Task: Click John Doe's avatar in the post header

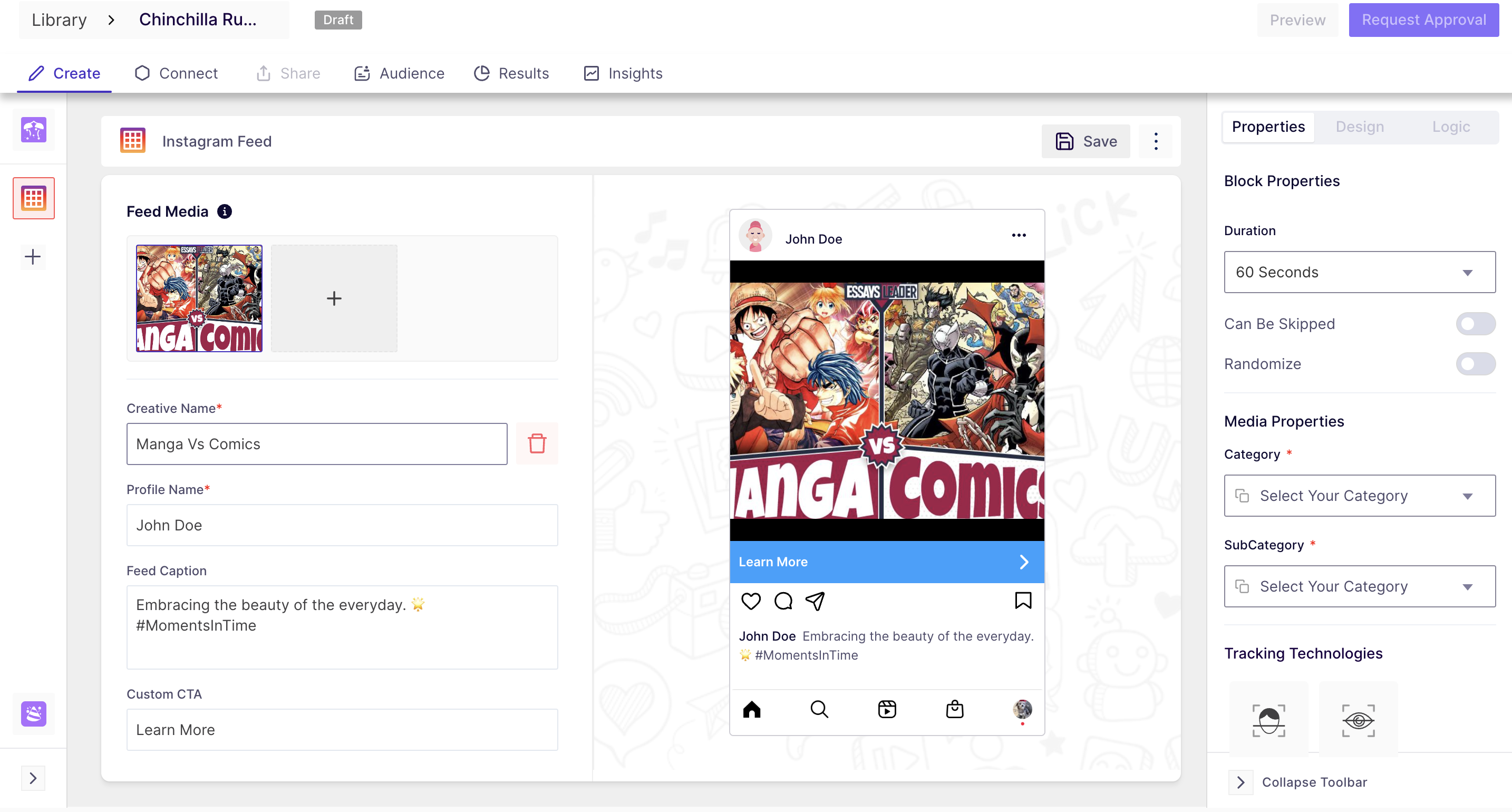Action: [755, 236]
